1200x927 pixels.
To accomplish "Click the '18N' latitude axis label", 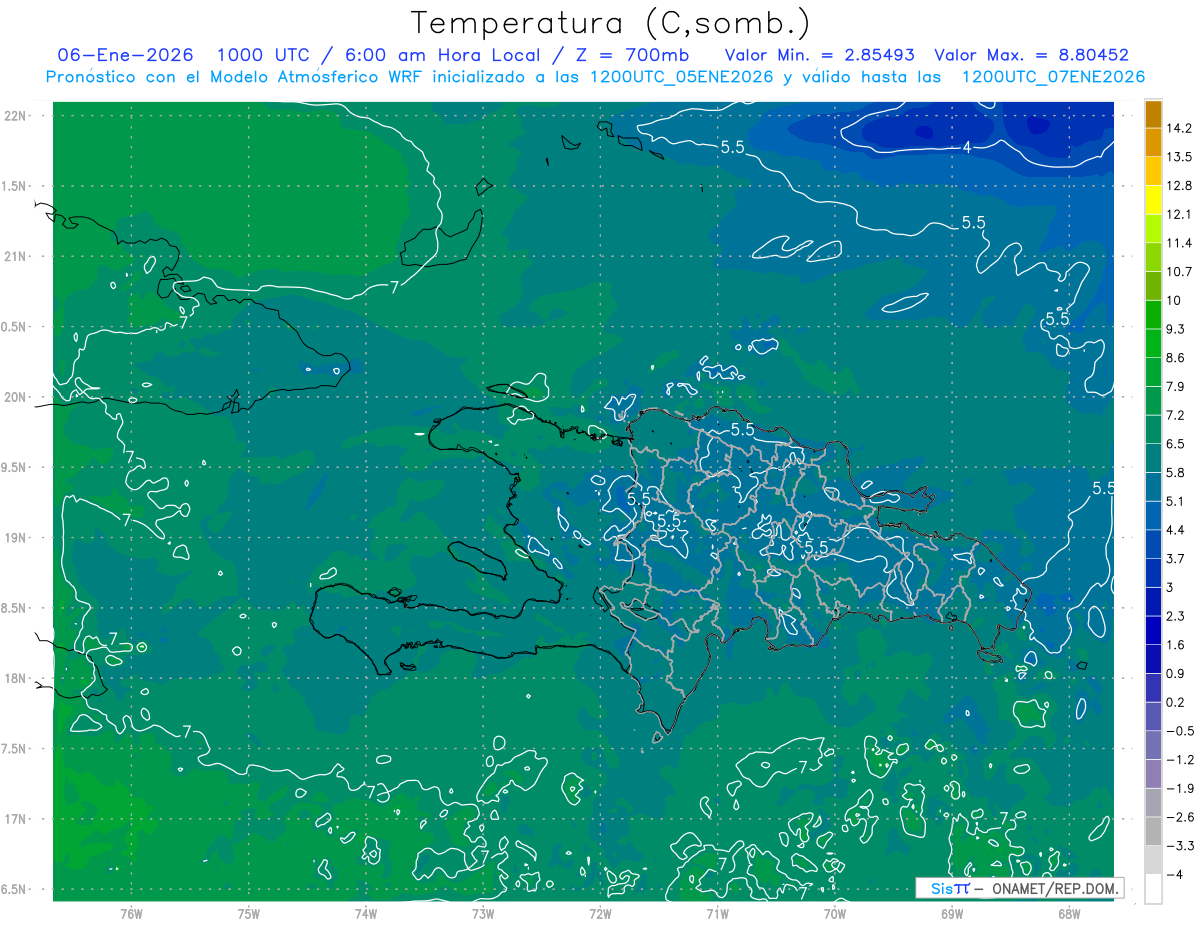I will [16, 679].
